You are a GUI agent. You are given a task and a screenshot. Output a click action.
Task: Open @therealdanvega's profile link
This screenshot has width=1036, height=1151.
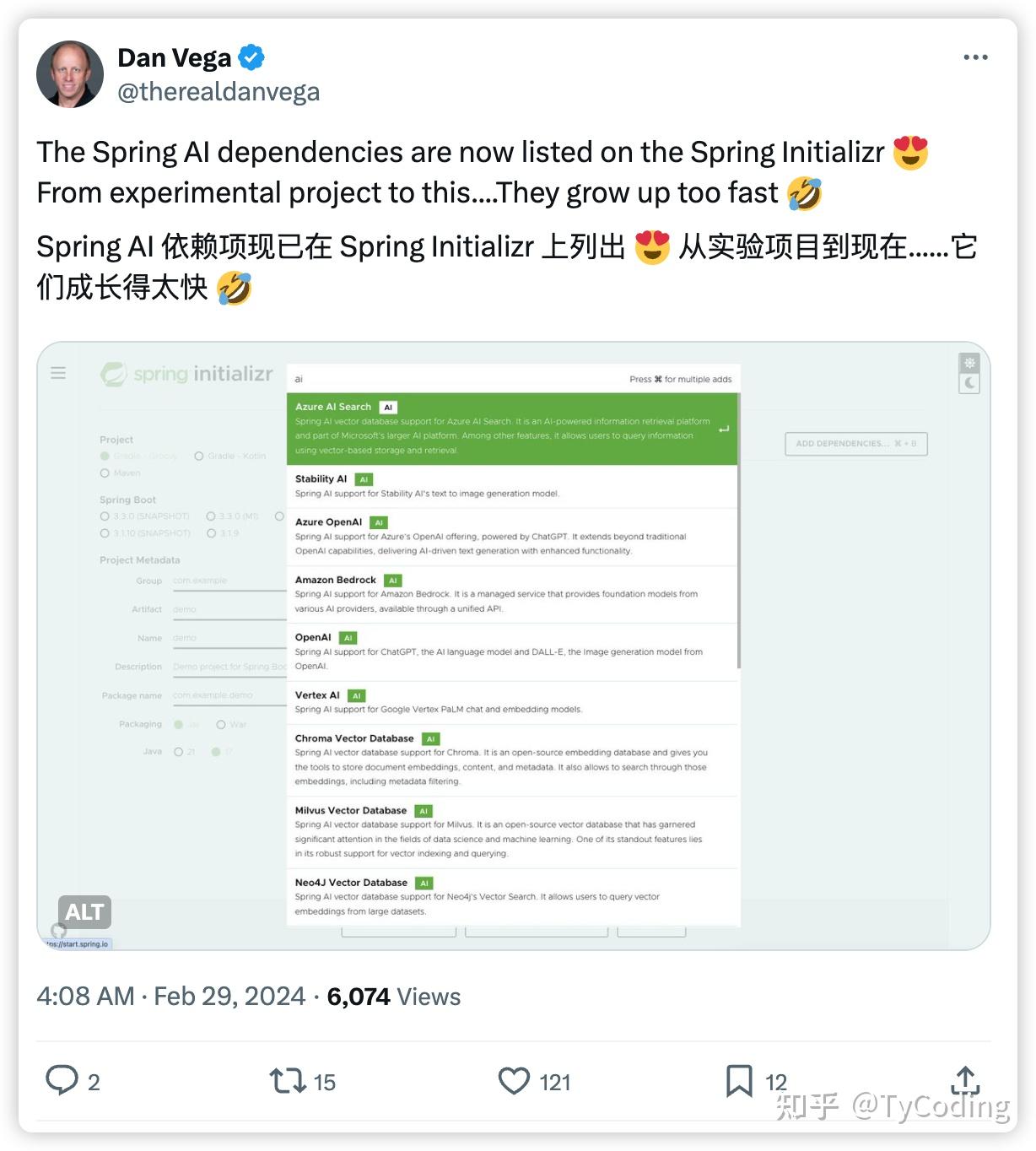coord(219,91)
